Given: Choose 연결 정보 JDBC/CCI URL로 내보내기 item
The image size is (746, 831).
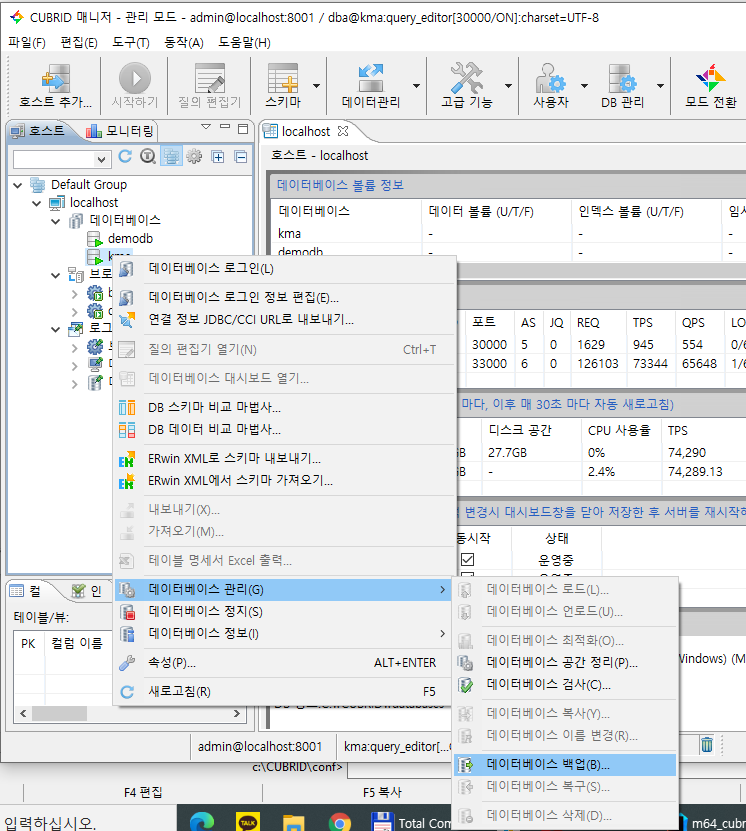Looking at the screenshot, I should pyautogui.click(x=285, y=320).
